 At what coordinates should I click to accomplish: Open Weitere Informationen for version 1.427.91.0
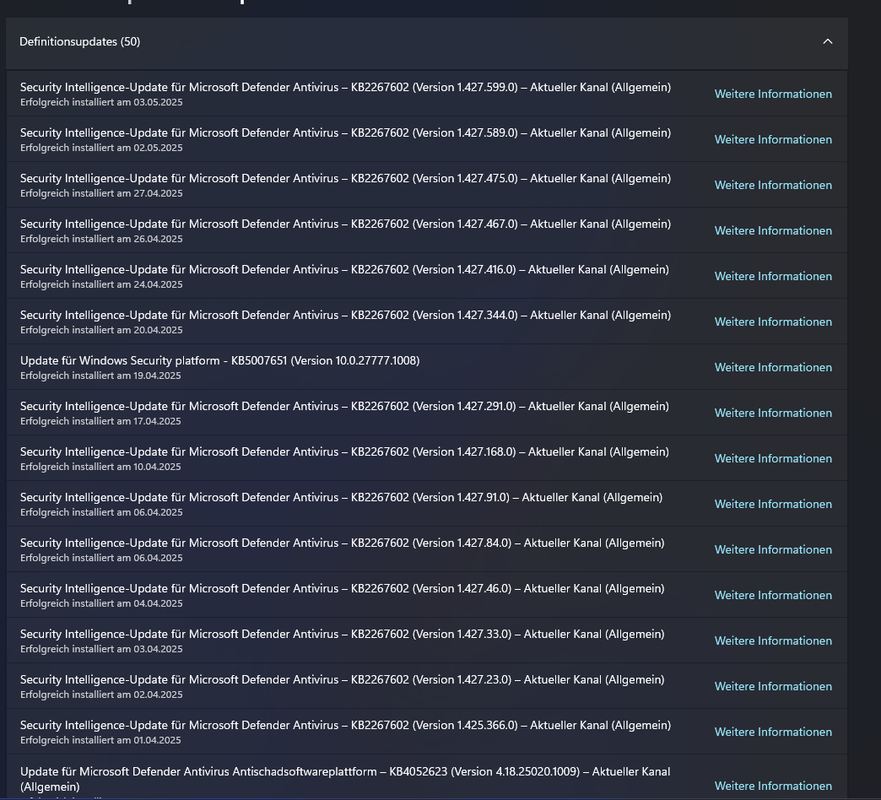(x=773, y=504)
